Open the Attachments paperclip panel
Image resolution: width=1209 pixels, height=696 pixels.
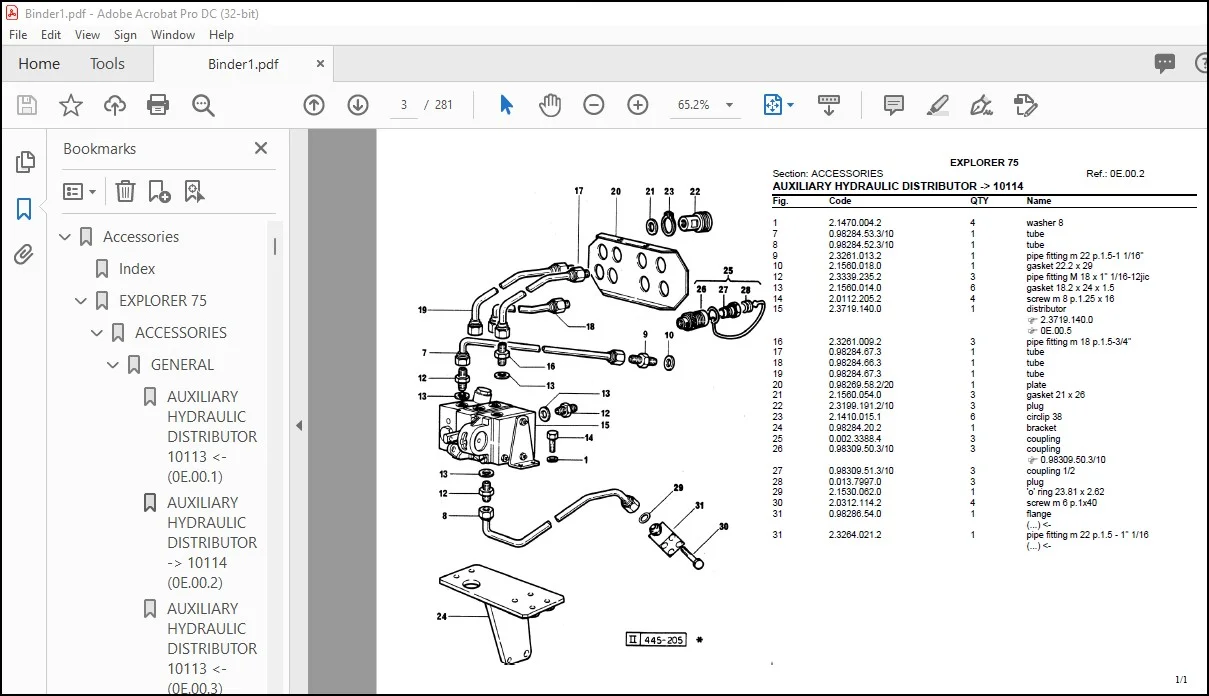pos(24,255)
